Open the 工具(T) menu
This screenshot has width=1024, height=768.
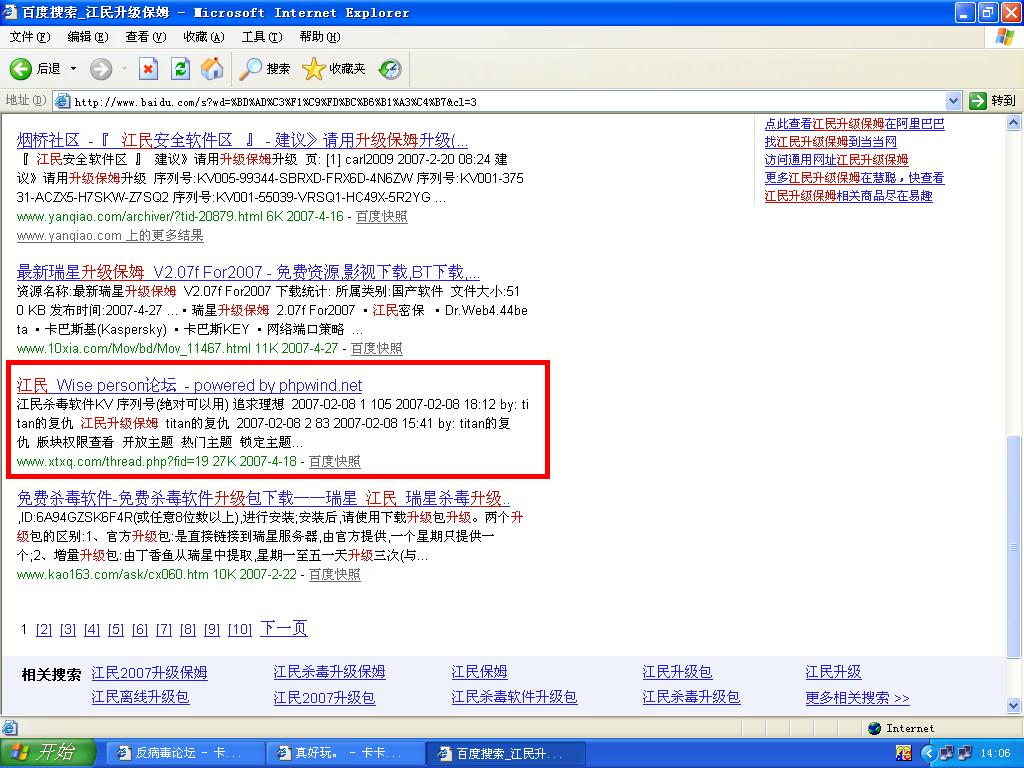click(263, 37)
